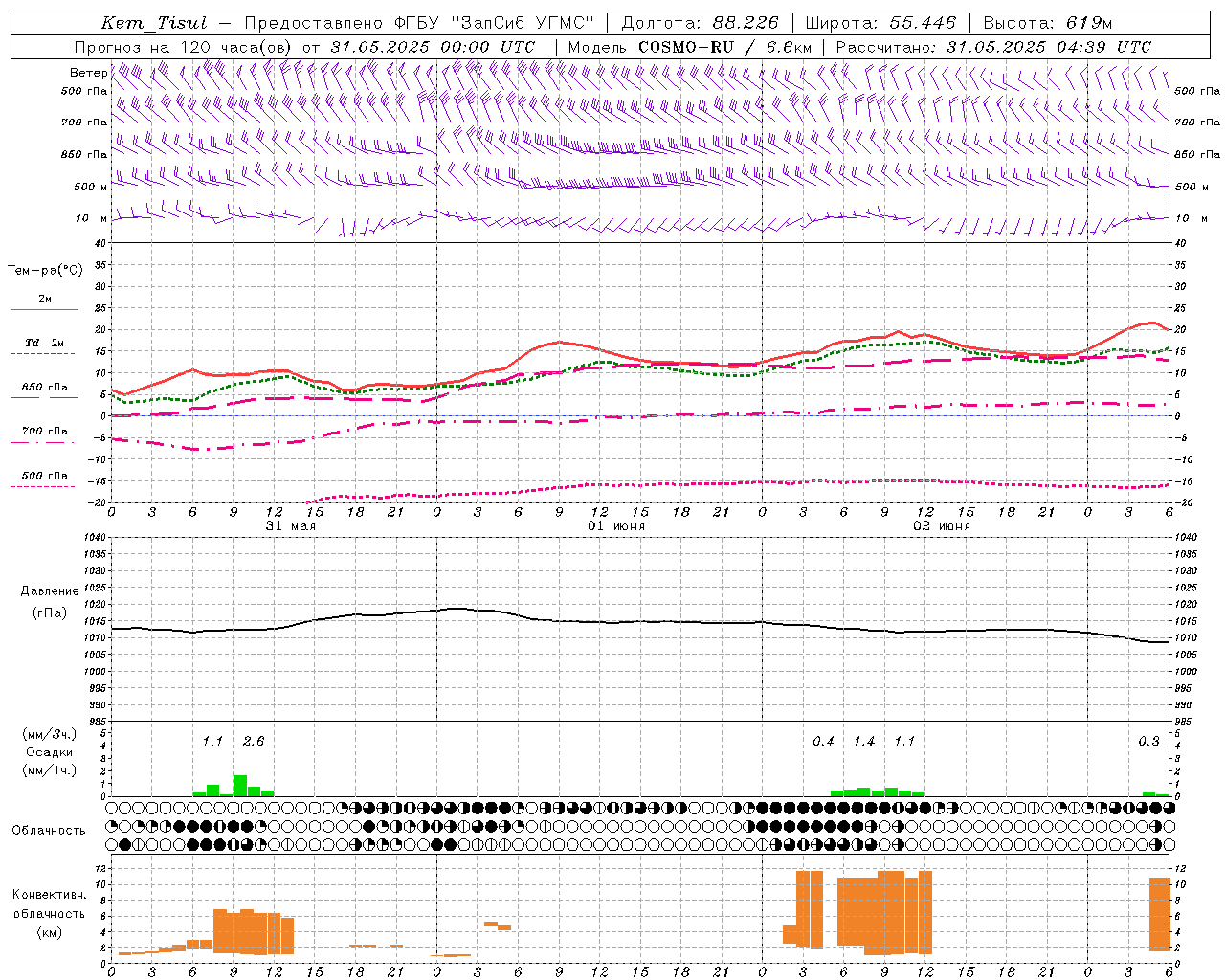This screenshot has height=980, width=1225.
Task: Click the Давление panel label
Action: (50, 591)
